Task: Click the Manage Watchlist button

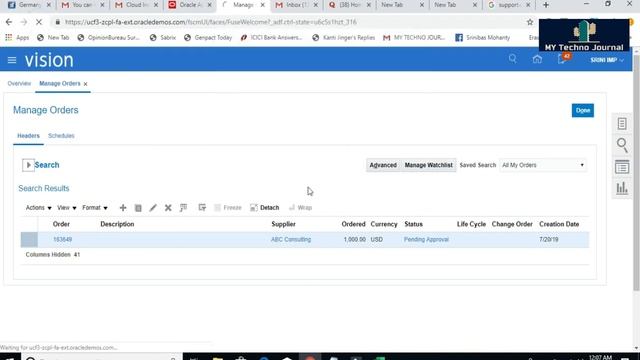Action: tap(428, 165)
